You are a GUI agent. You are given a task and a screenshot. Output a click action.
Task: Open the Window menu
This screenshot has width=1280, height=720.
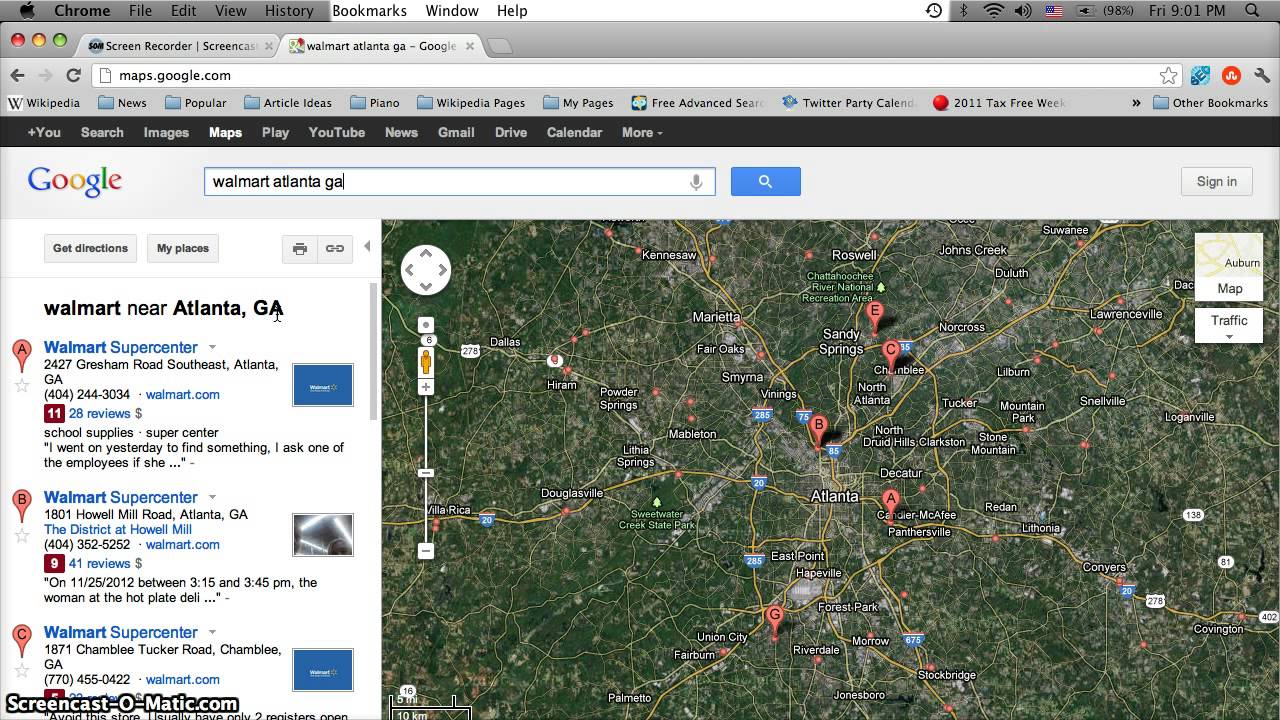coord(452,11)
